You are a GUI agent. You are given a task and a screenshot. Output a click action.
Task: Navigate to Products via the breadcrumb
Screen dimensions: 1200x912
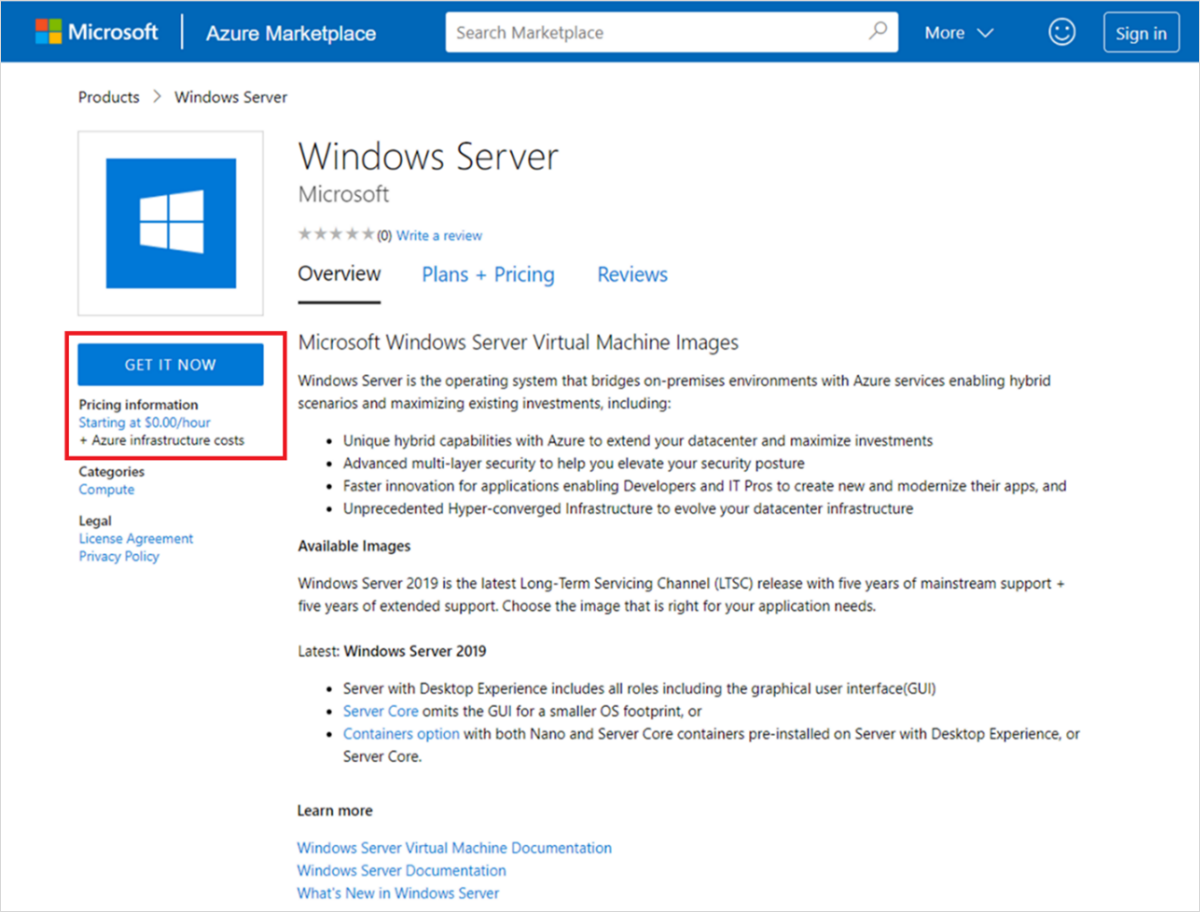pyautogui.click(x=108, y=96)
